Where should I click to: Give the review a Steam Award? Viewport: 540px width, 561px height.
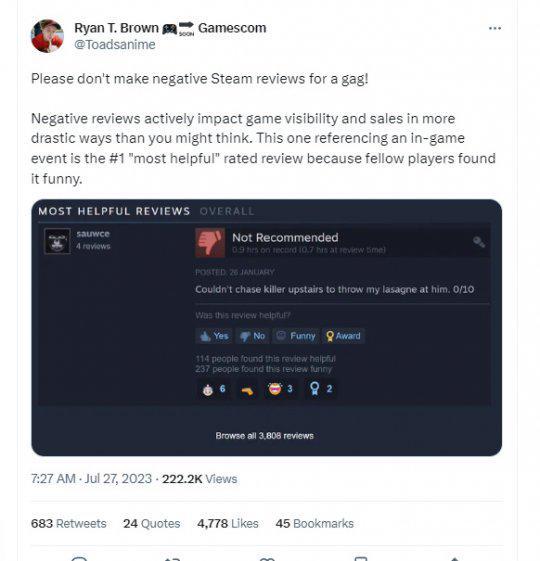pos(343,336)
